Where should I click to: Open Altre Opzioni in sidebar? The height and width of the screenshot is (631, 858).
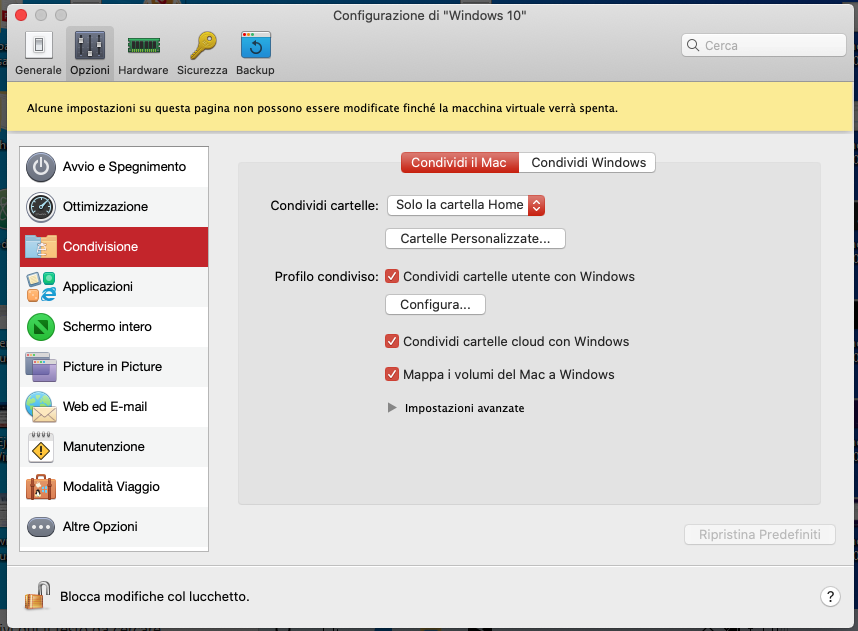tap(114, 526)
